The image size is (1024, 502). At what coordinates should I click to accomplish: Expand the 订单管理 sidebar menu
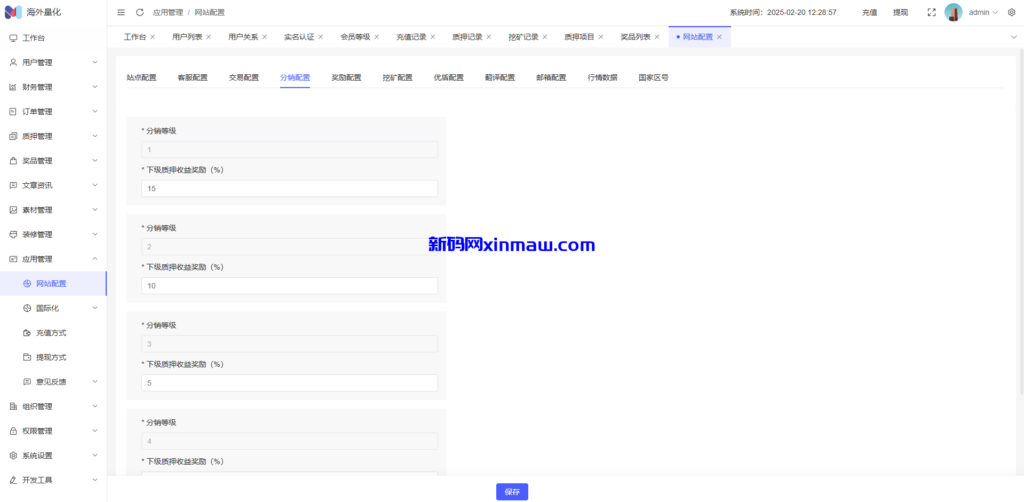coord(54,112)
